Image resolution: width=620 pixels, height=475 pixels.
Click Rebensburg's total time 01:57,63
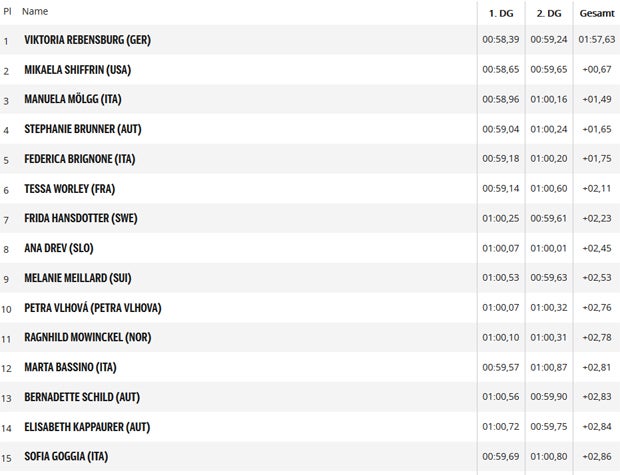click(x=596, y=40)
